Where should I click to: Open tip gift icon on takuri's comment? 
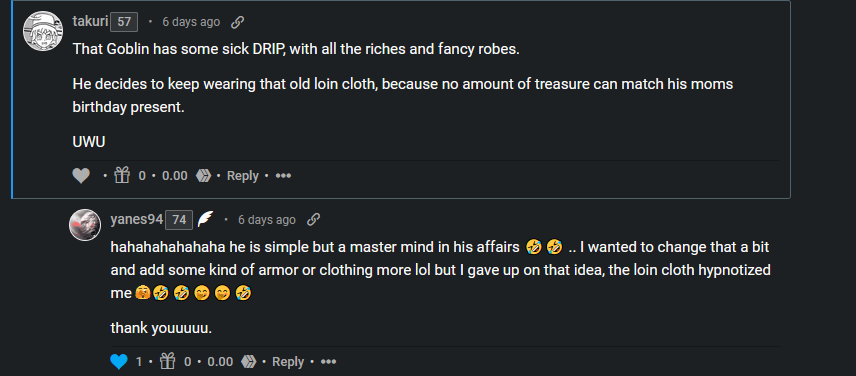pos(122,175)
